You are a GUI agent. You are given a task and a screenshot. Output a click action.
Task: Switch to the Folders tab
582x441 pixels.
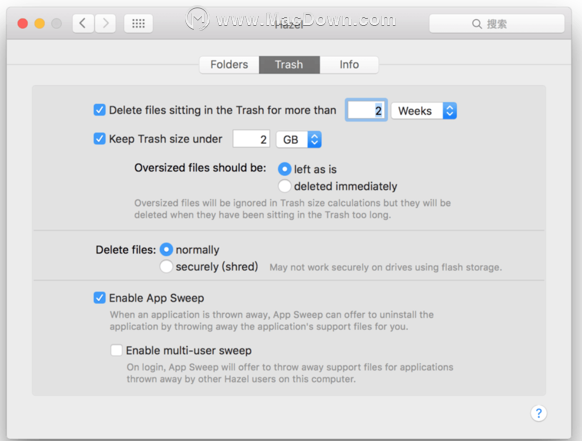tap(229, 65)
